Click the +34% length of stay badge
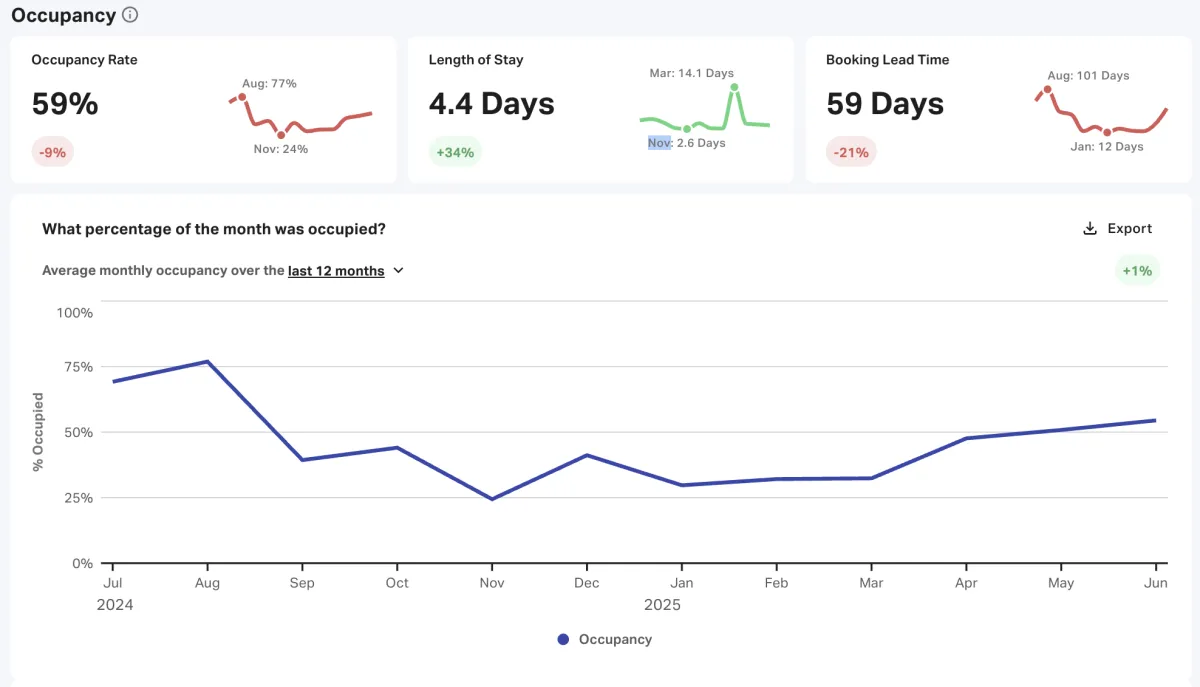 pos(455,153)
